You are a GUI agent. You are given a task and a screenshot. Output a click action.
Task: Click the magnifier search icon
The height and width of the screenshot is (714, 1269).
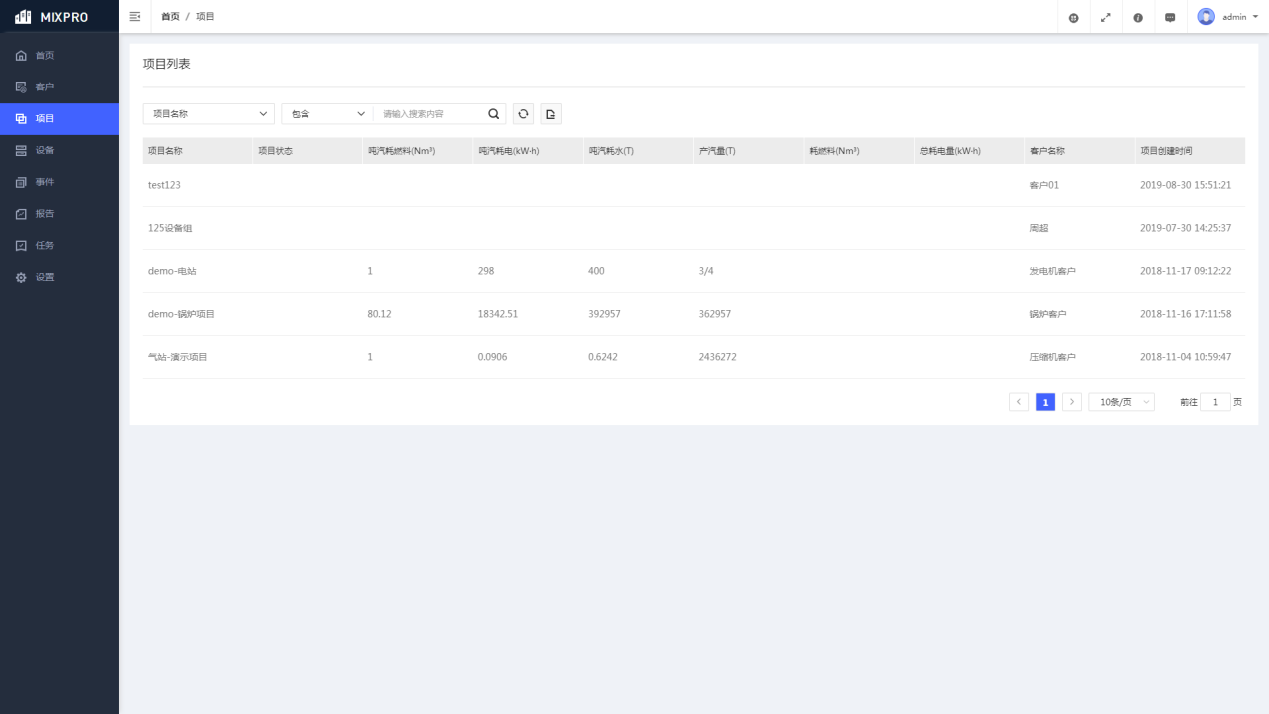(x=493, y=114)
